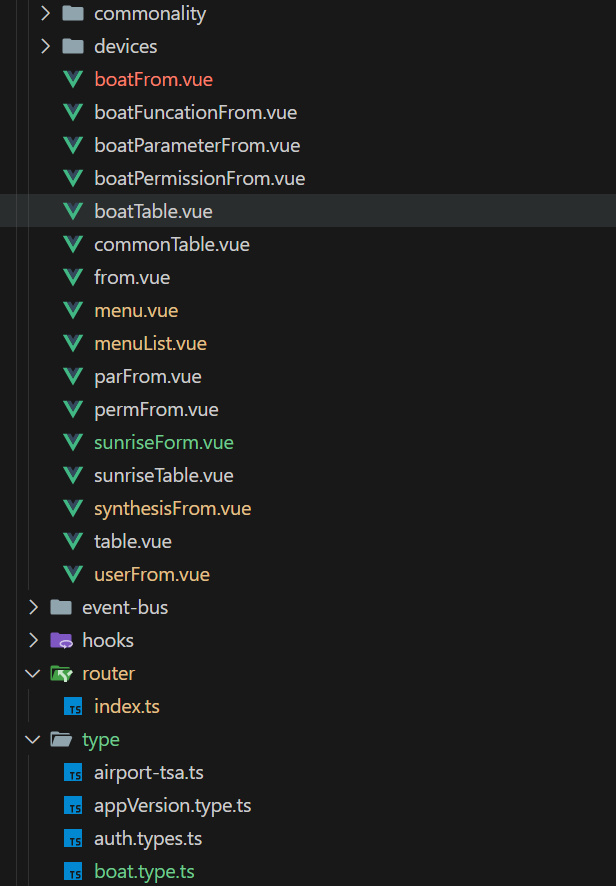Open synthesisFrom.vue file

(172, 509)
